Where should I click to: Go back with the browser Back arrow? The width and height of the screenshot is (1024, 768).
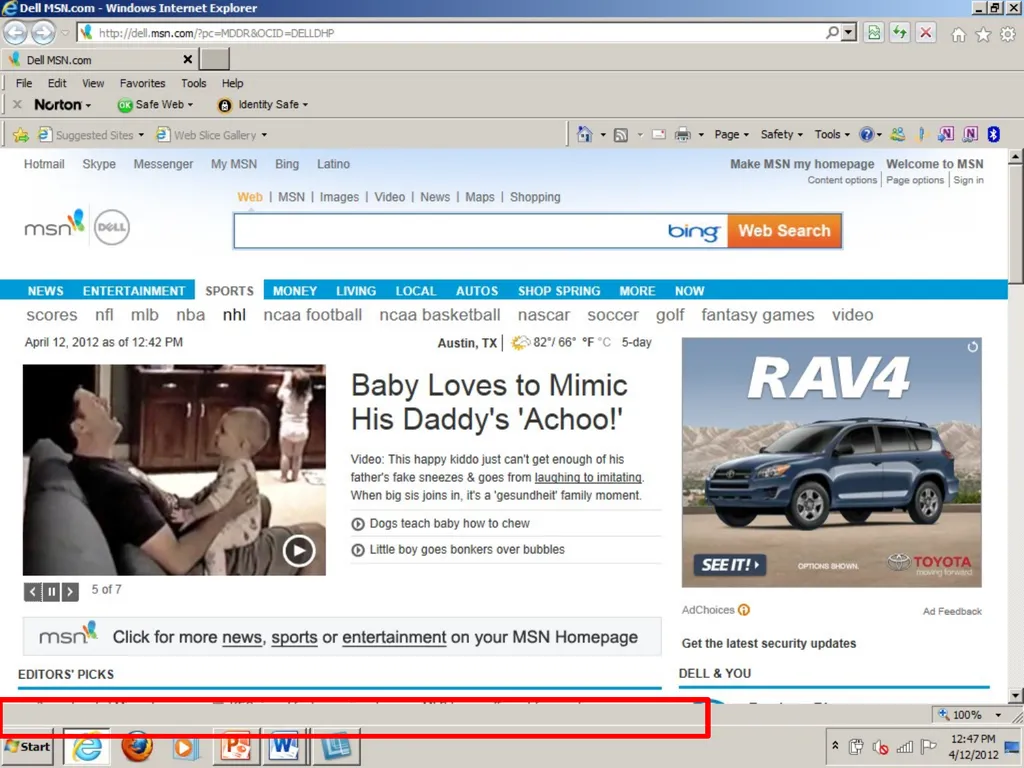[x=16, y=32]
